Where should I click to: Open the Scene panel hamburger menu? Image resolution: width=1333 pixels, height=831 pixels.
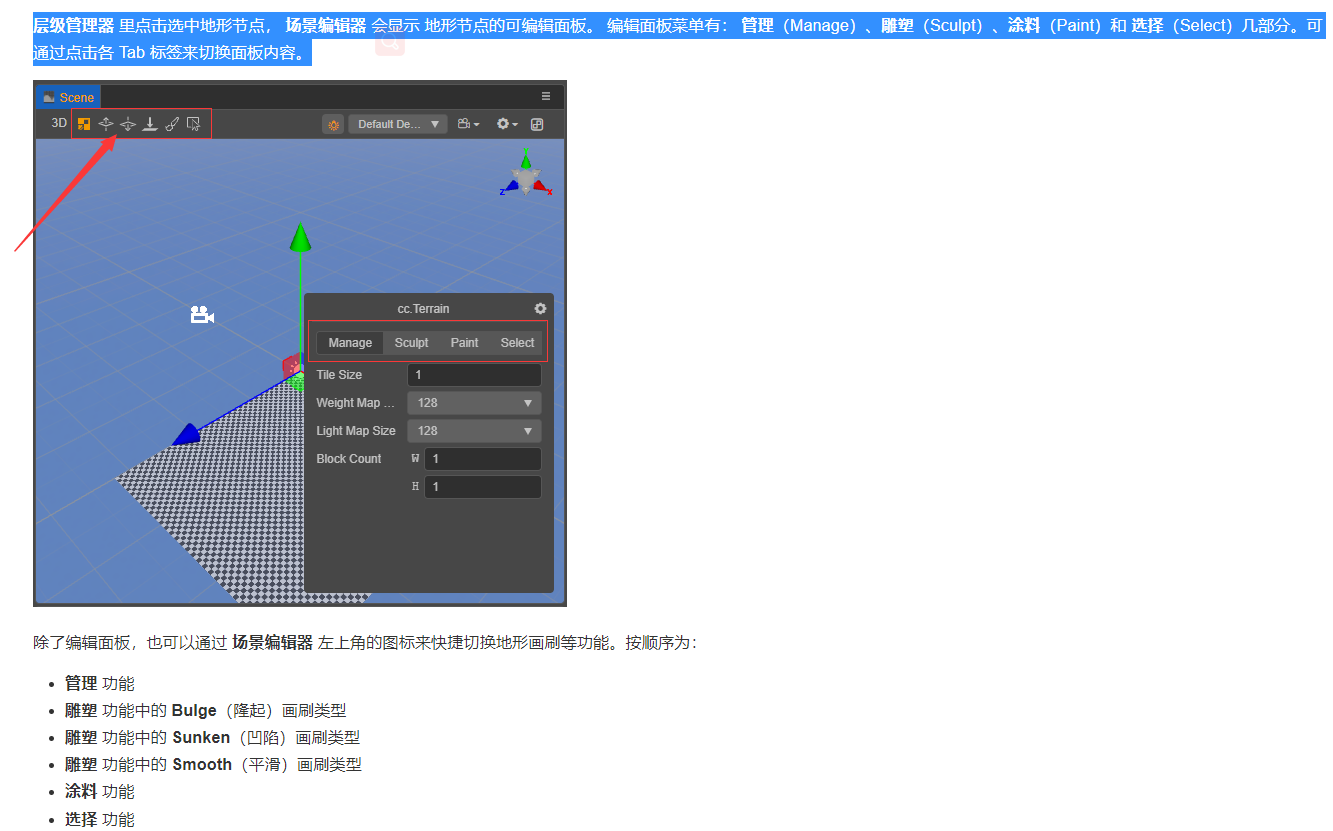[546, 96]
